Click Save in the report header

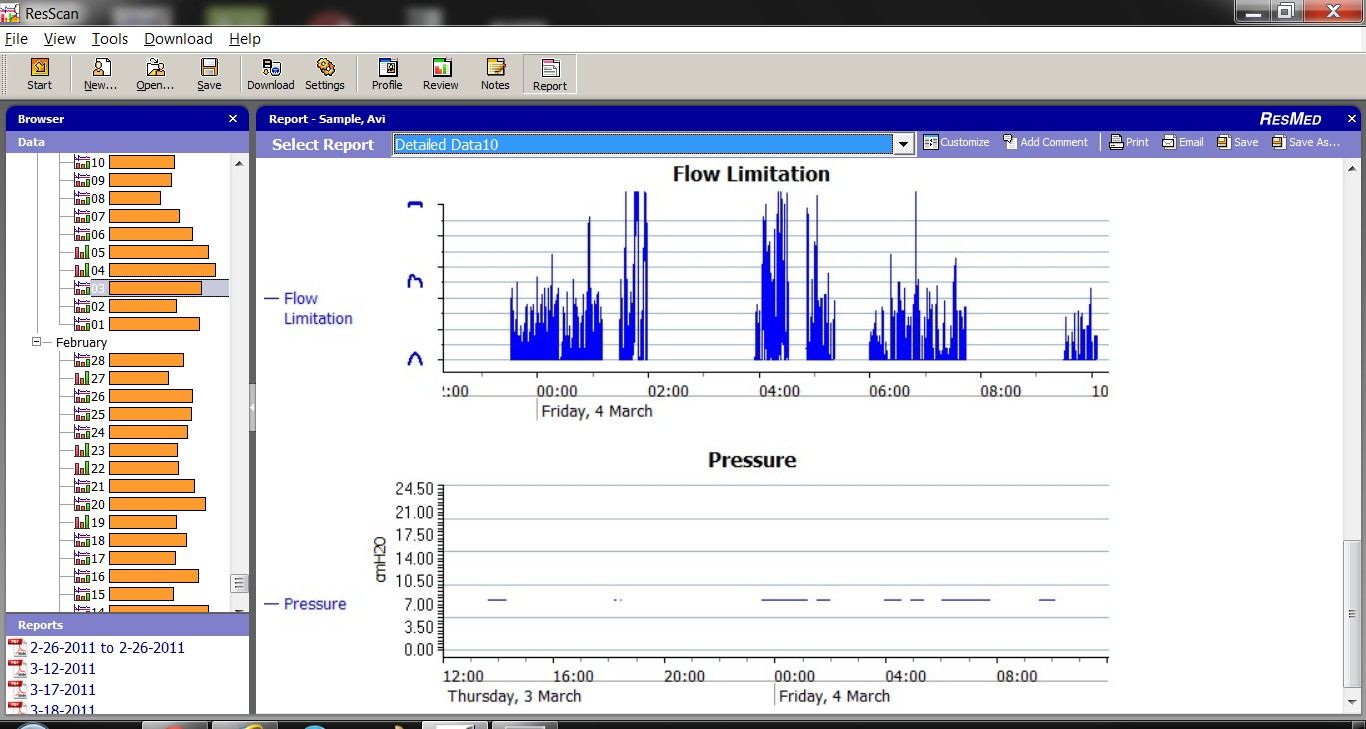pos(1238,143)
